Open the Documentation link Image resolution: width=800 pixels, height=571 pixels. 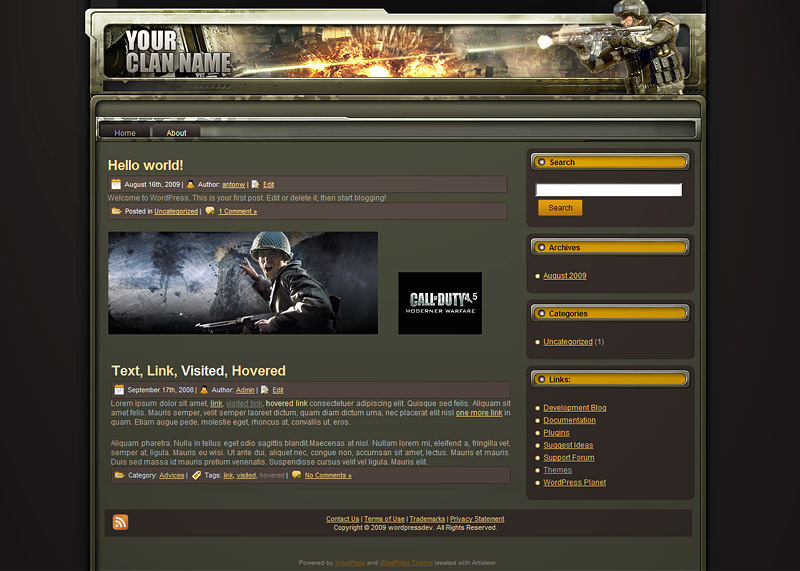(569, 420)
